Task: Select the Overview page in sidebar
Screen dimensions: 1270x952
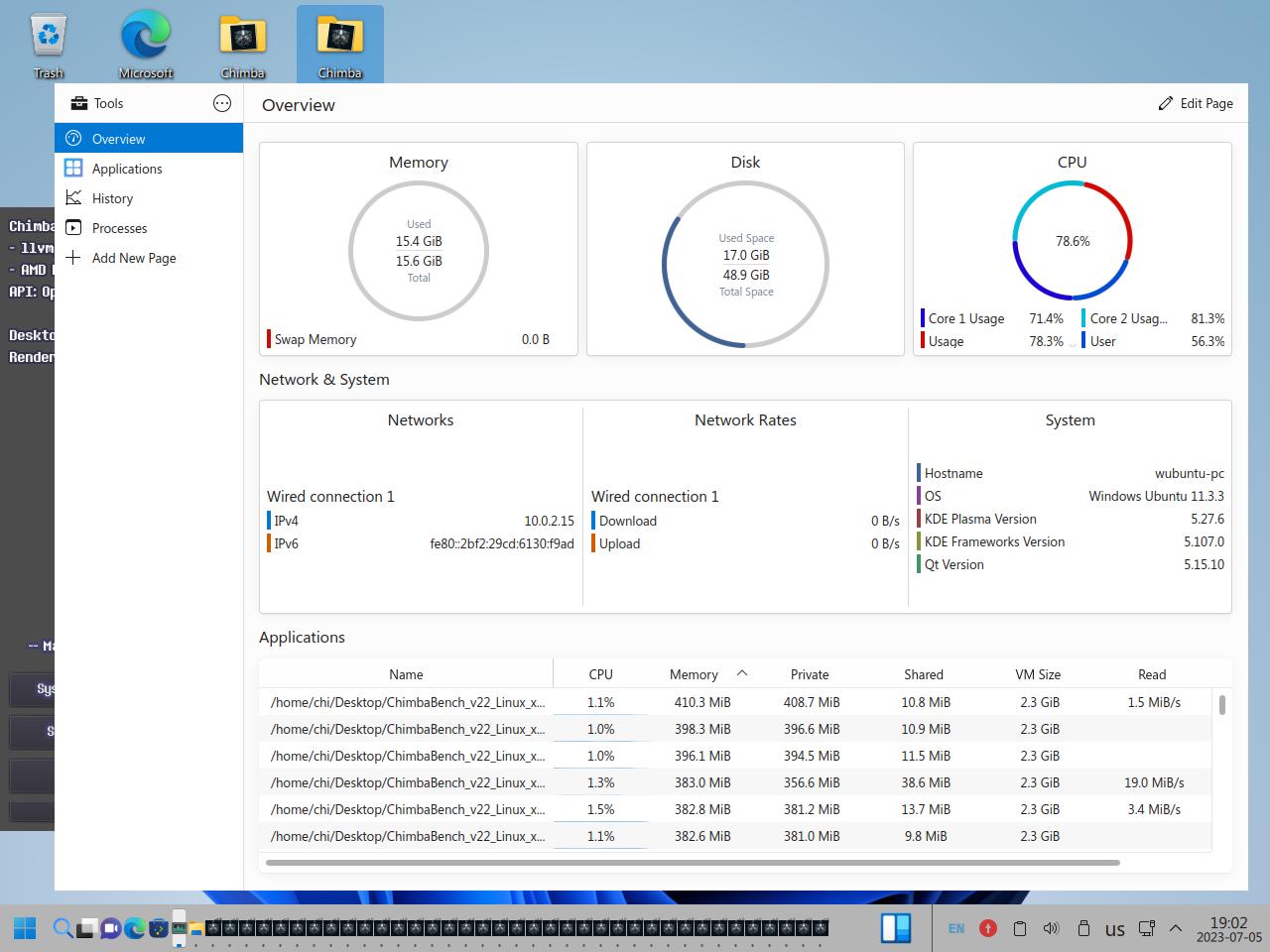Action: [118, 139]
